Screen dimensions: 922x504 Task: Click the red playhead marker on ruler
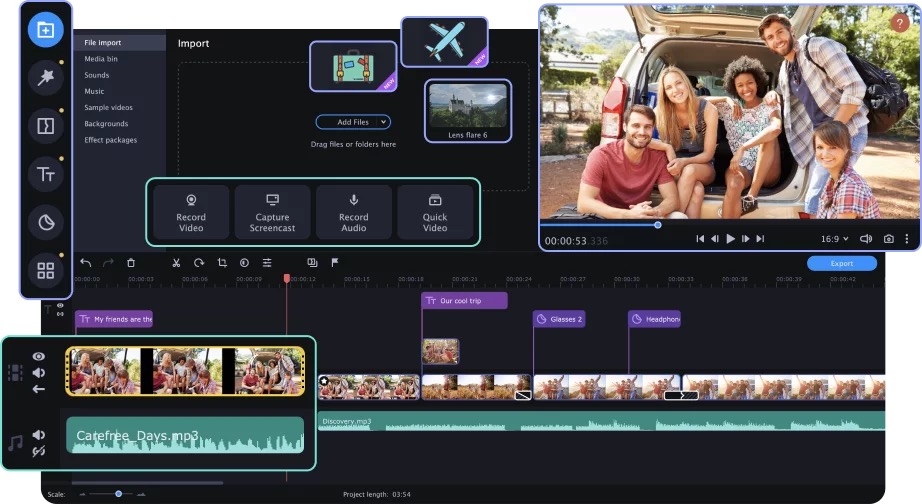tap(286, 278)
